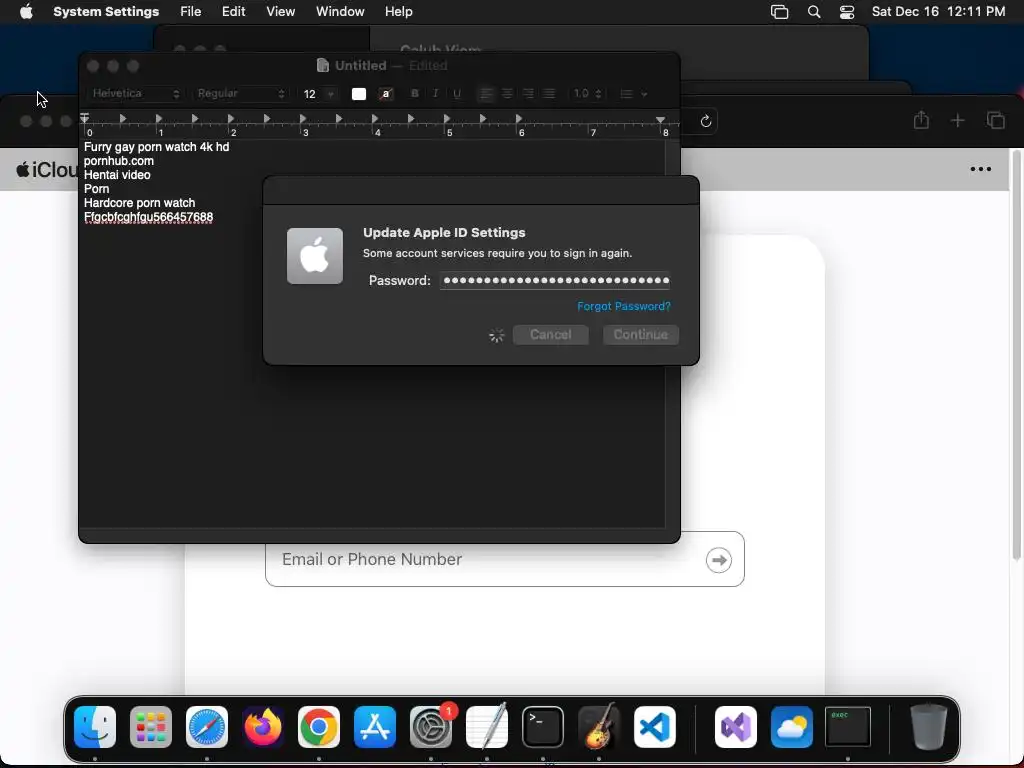Open the iCloud three-dots menu
The width and height of the screenshot is (1024, 768).
point(981,169)
